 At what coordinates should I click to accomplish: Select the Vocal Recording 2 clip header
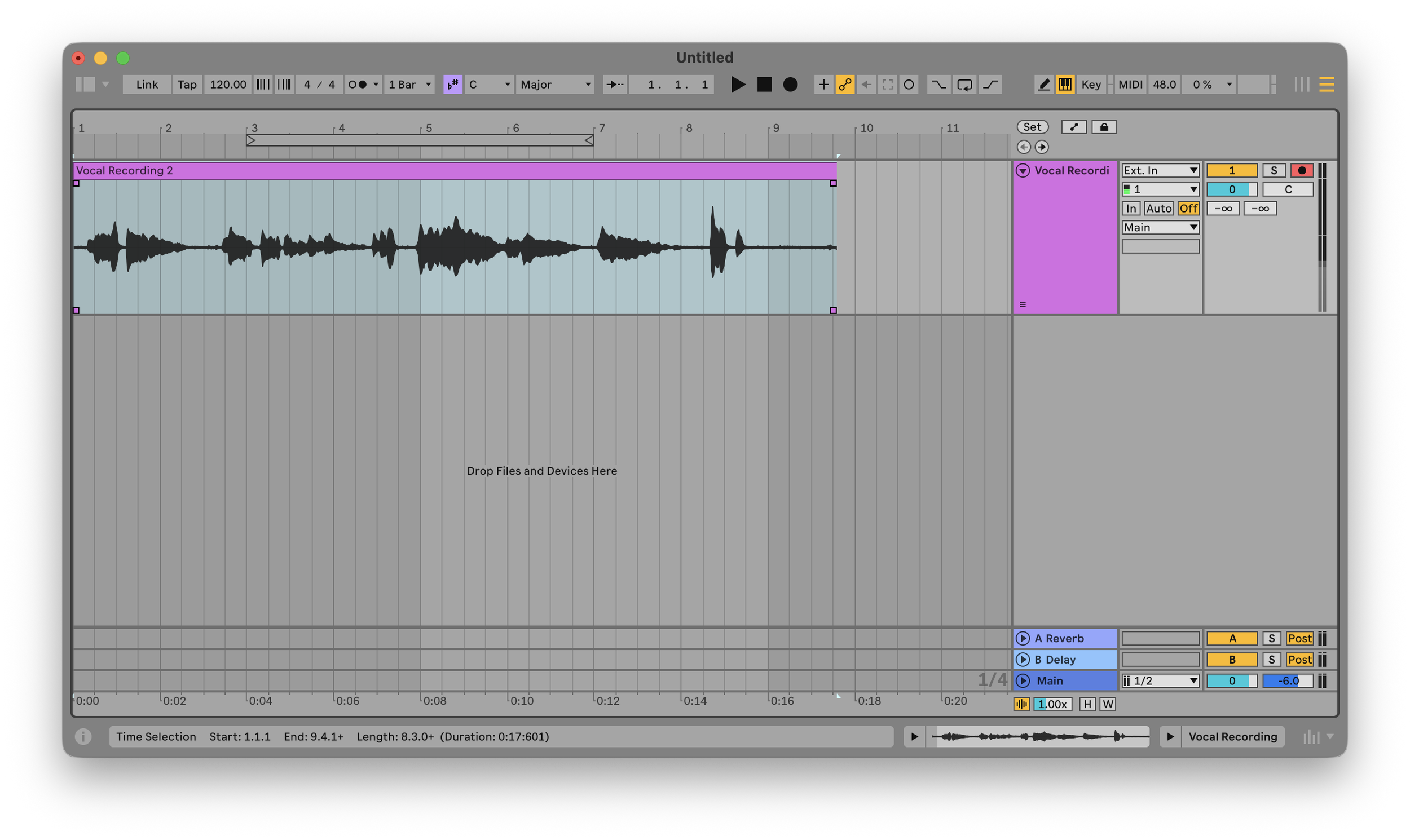pyautogui.click(x=455, y=170)
